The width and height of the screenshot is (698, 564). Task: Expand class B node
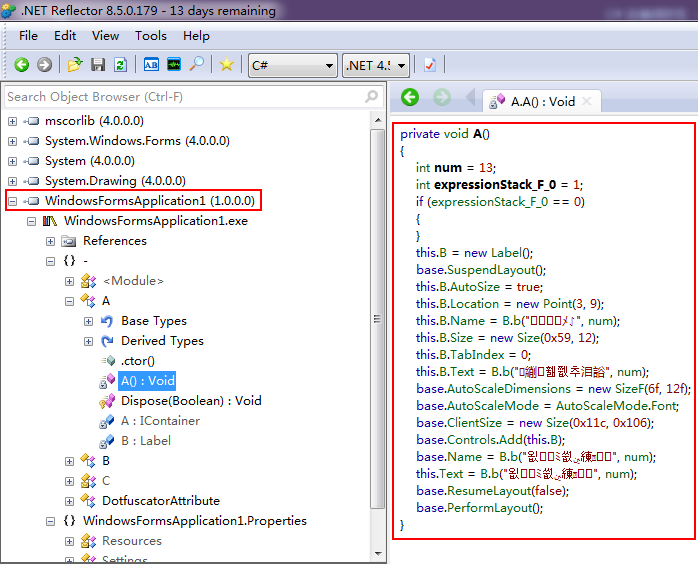pos(69,461)
